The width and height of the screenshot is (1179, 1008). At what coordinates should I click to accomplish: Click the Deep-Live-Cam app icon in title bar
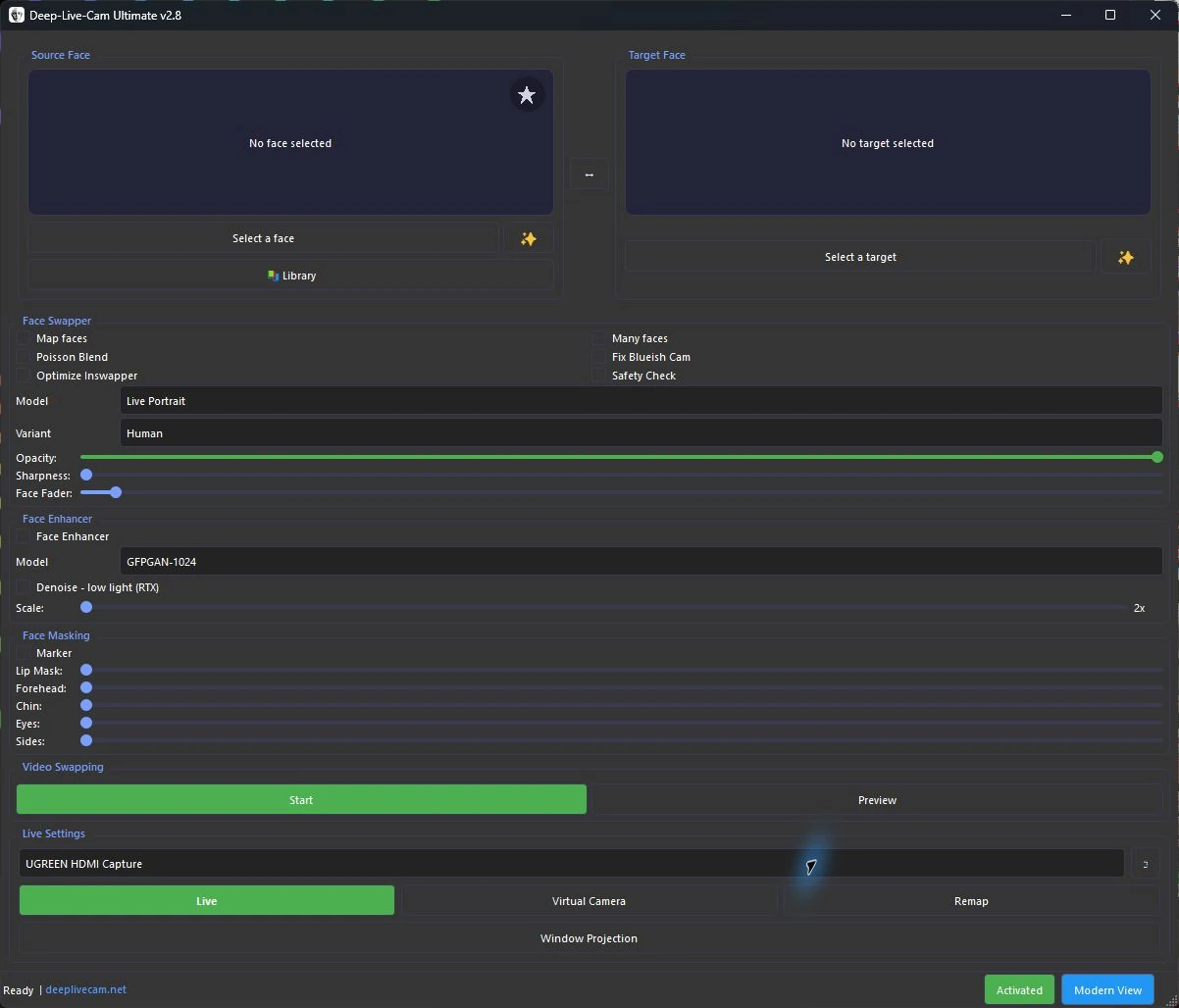[x=17, y=15]
